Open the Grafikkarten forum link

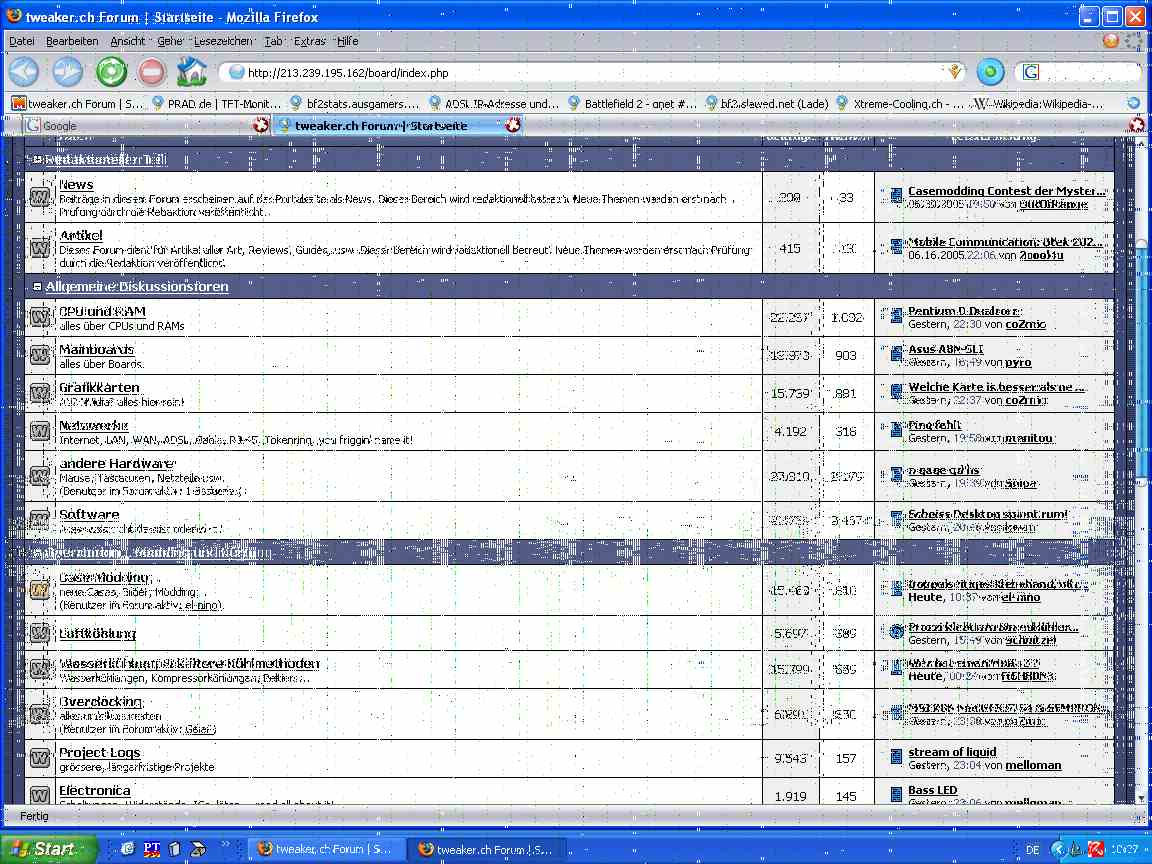[x=99, y=387]
